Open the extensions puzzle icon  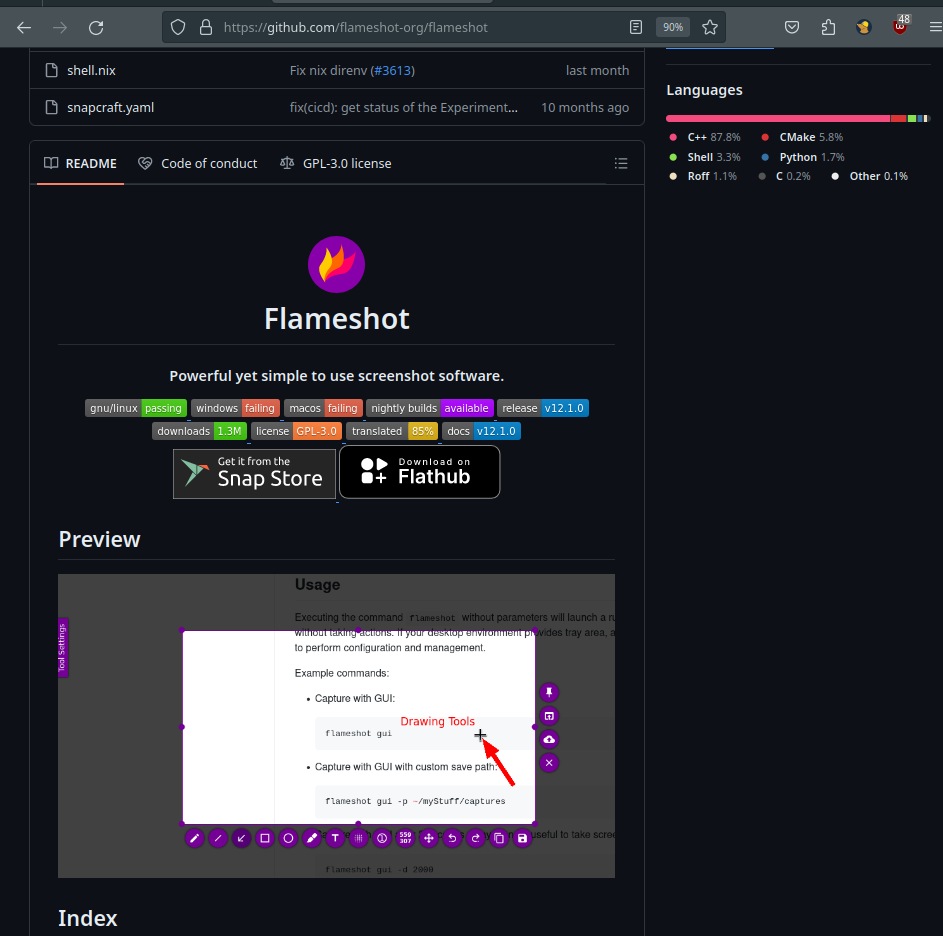(828, 27)
